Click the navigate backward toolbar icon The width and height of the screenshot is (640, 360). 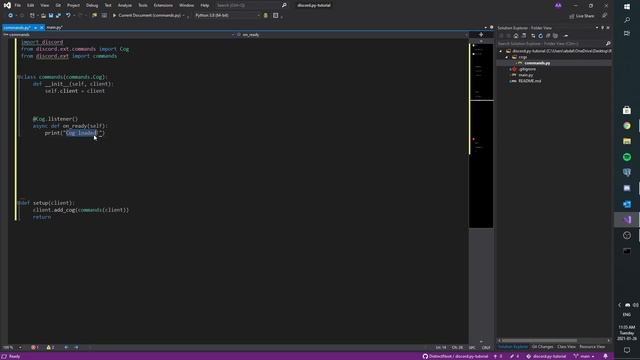click(x=10, y=16)
